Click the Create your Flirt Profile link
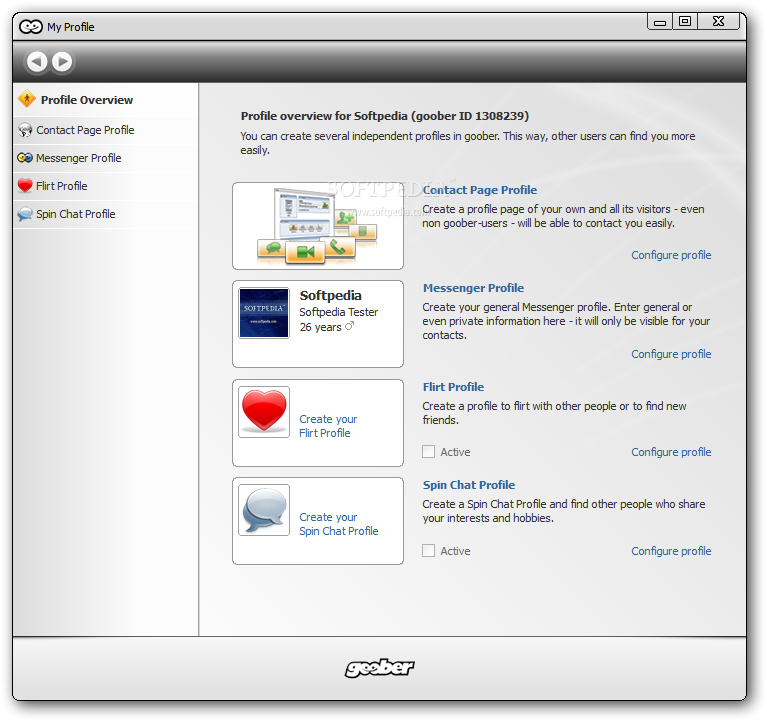 point(328,426)
